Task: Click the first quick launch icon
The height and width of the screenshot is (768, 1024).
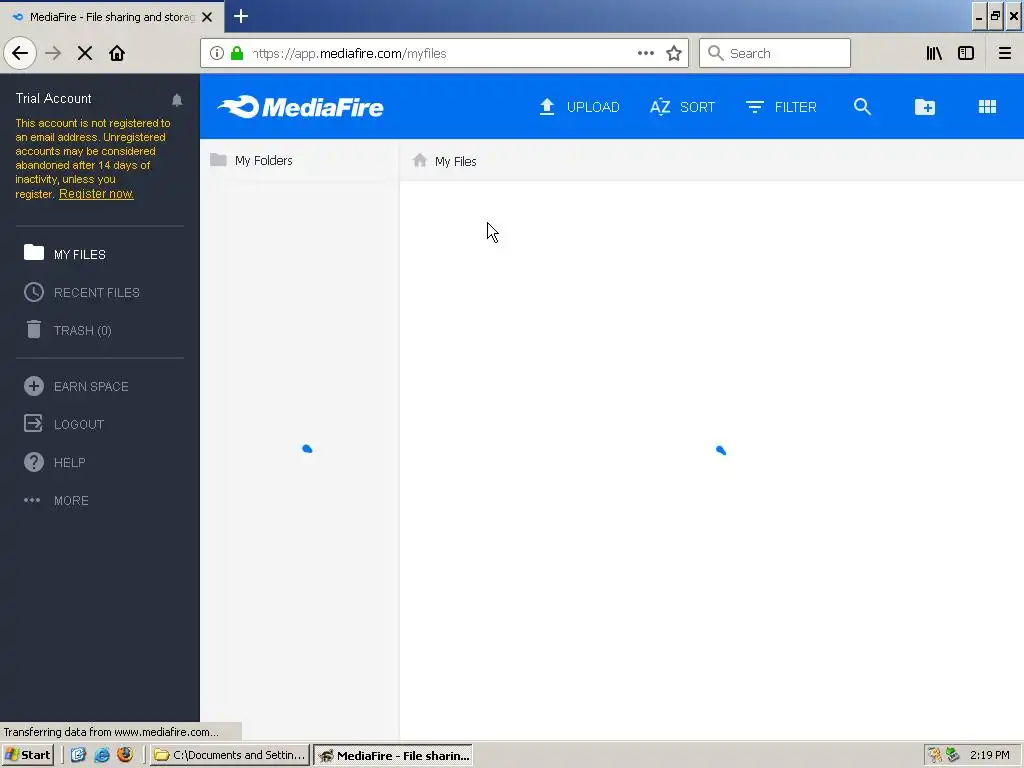Action: click(78, 755)
